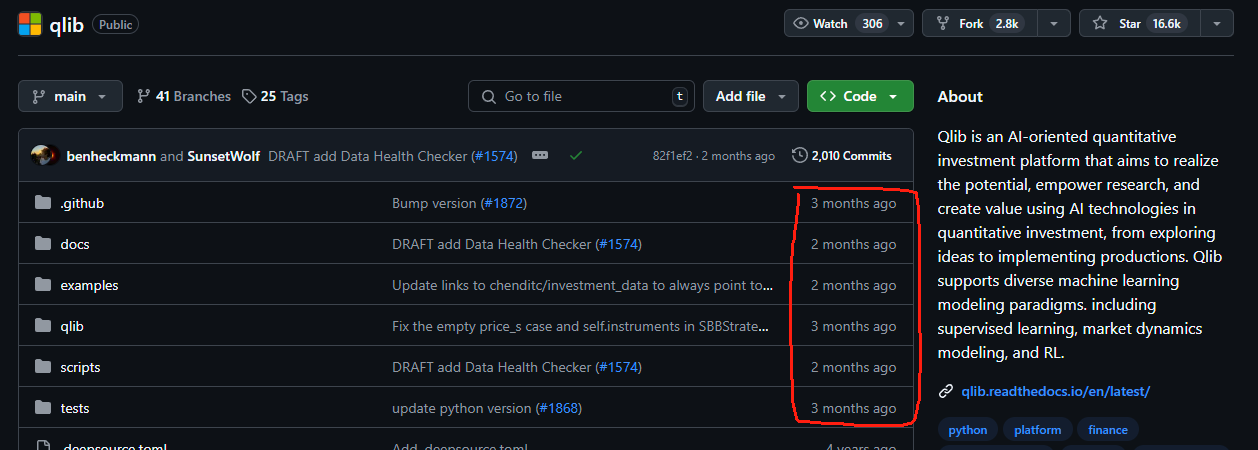Open the 2,010 Commits history
Image resolution: width=1258 pixels, height=450 pixels.
842,156
